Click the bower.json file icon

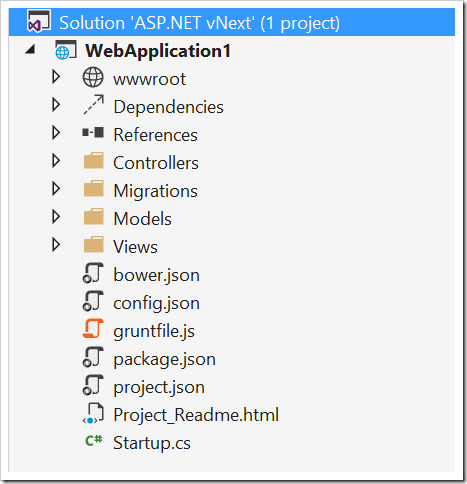[x=93, y=273]
